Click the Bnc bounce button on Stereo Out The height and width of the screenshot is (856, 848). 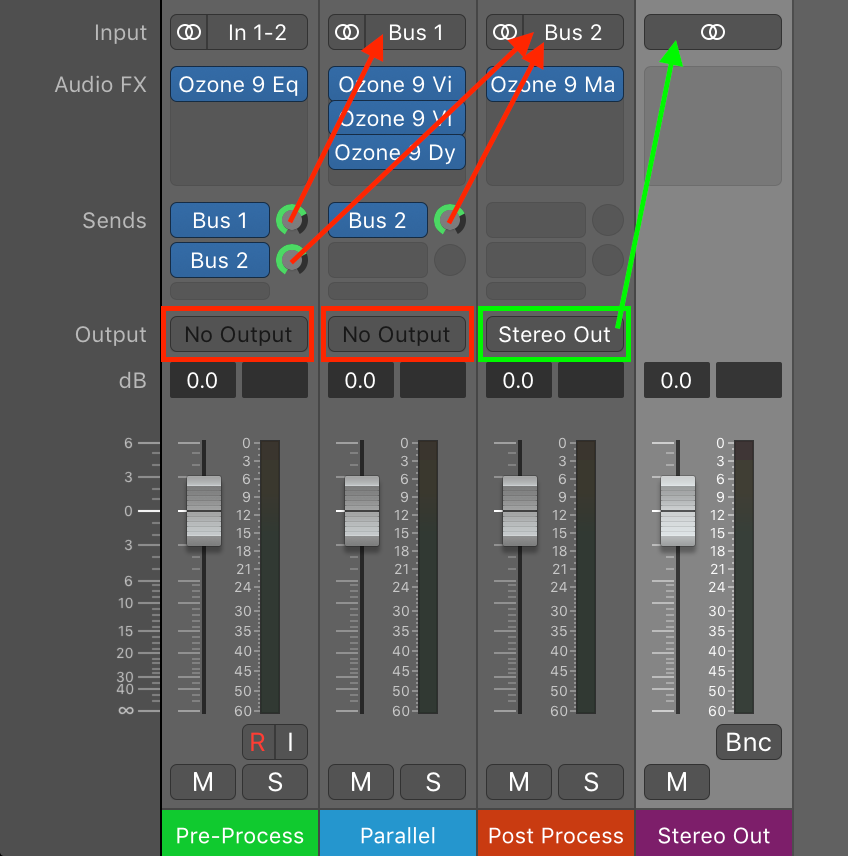748,742
